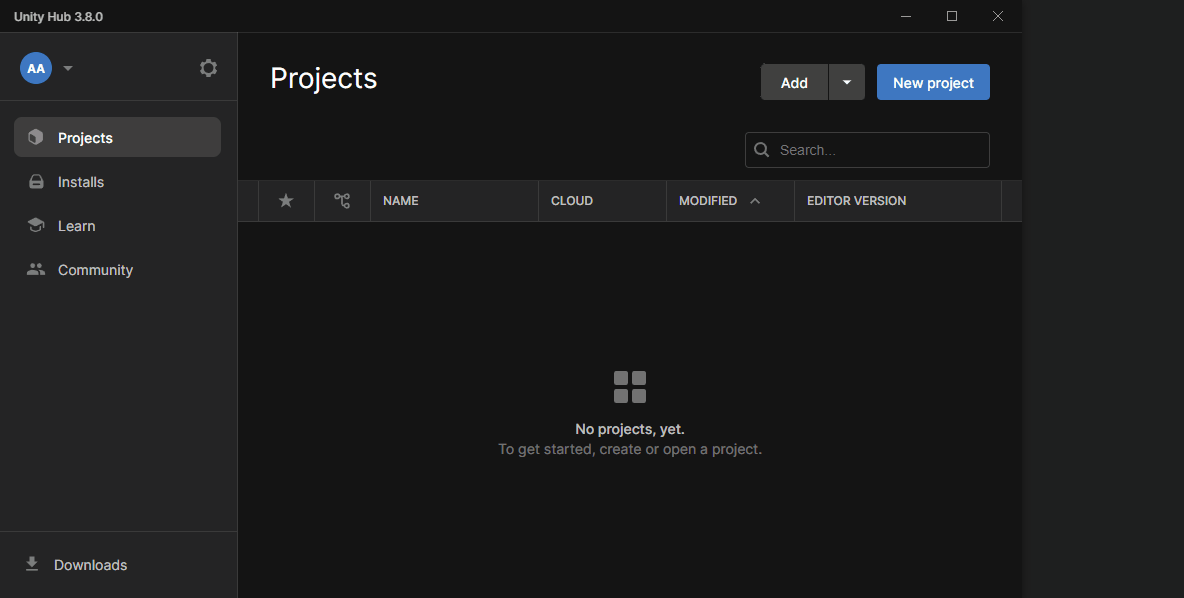Click the source control branch column icon

[342, 201]
